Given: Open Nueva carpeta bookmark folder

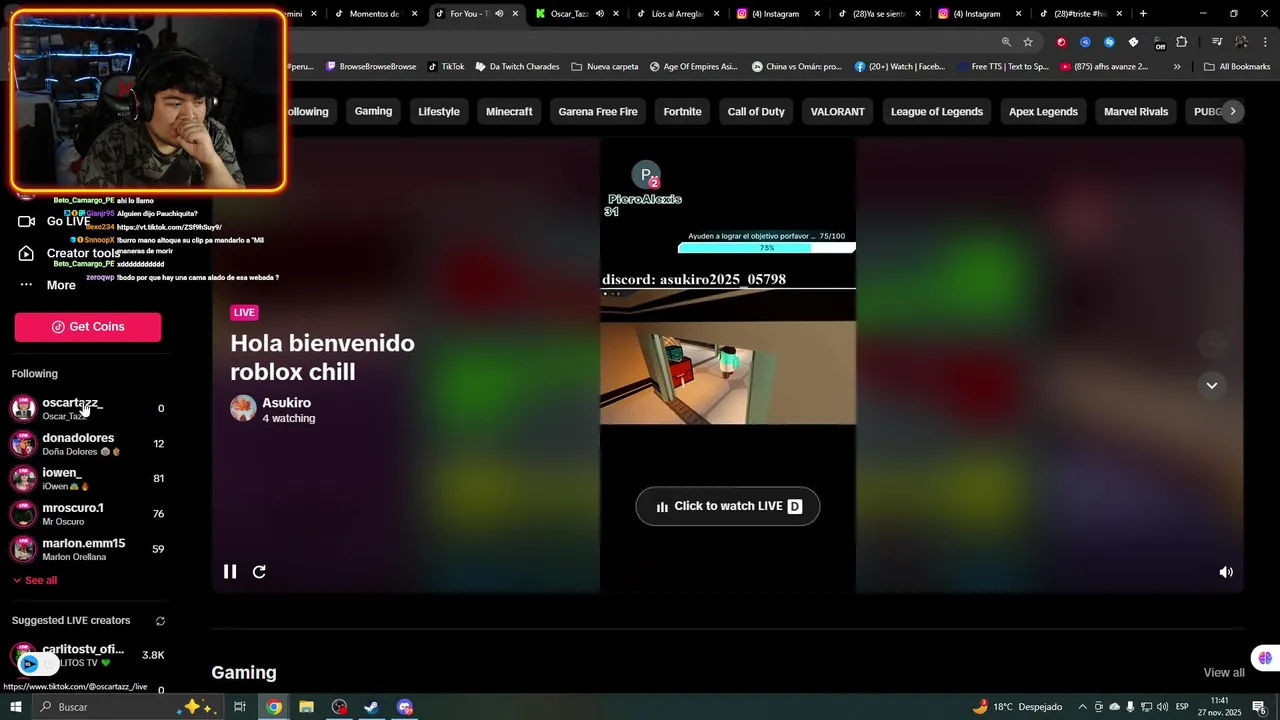Looking at the screenshot, I should click(x=605, y=67).
